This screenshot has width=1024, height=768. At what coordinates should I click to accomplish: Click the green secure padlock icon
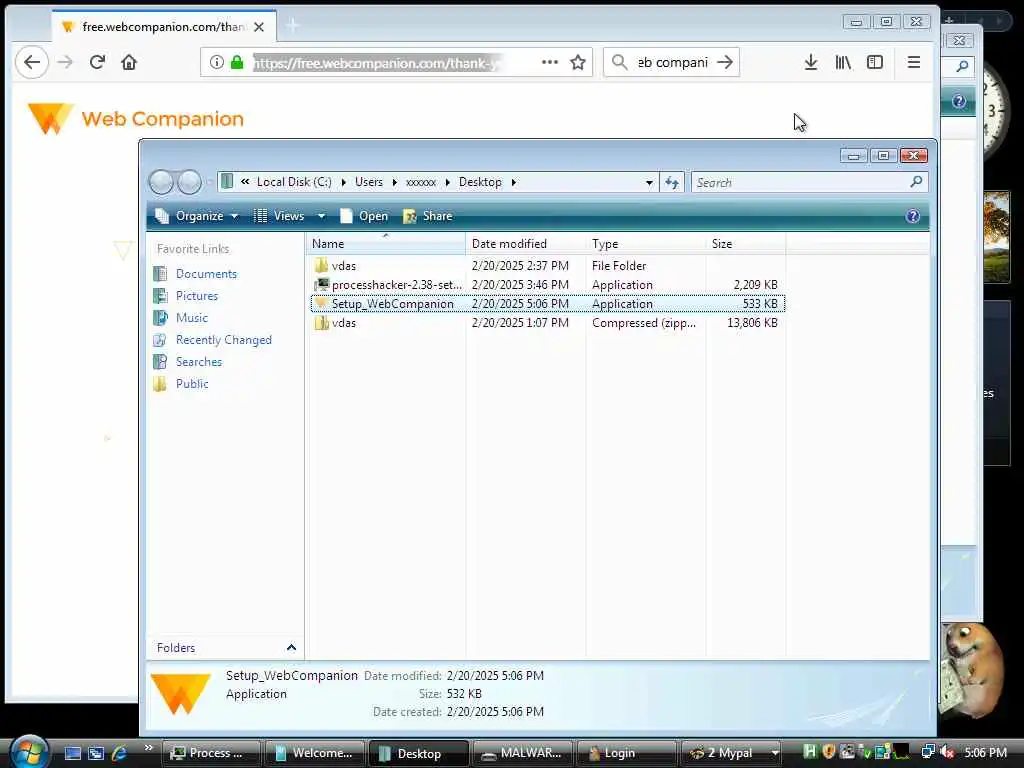point(237,63)
